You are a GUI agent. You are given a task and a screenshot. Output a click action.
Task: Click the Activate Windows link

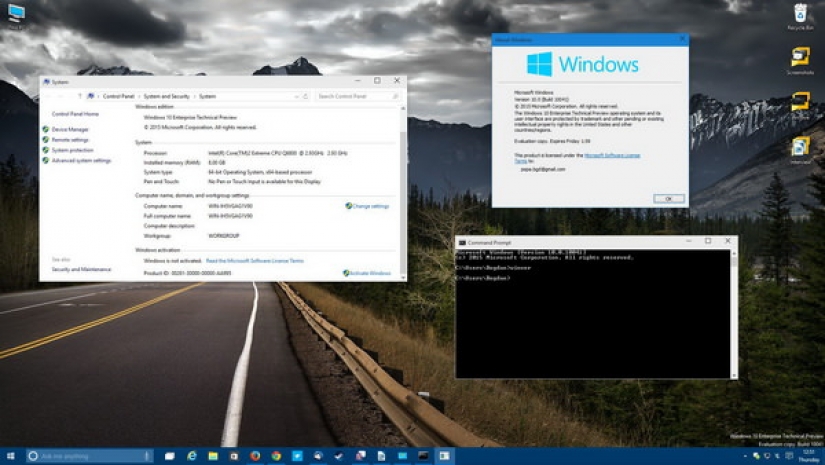[x=370, y=273]
